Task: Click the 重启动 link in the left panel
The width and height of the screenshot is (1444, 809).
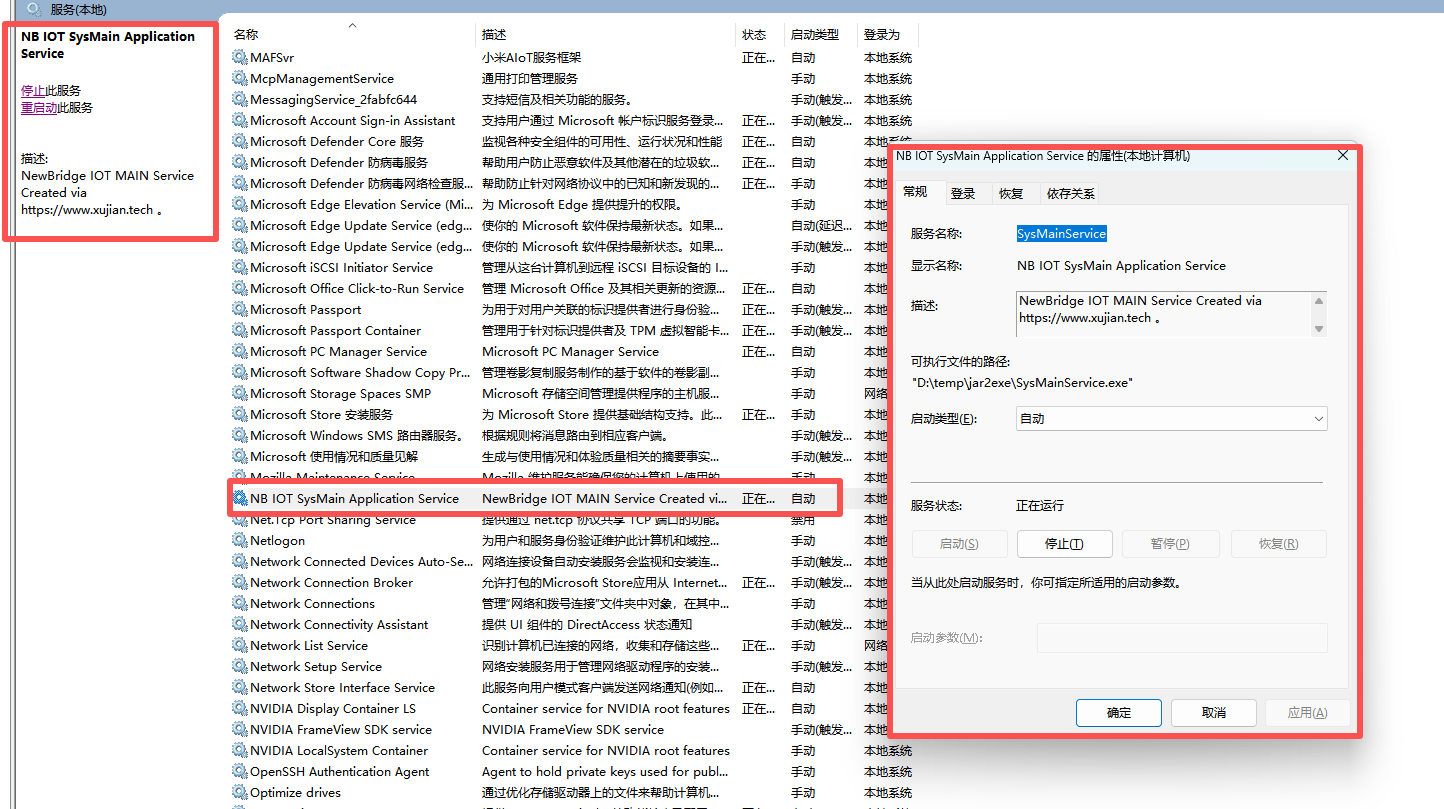Action: point(39,108)
